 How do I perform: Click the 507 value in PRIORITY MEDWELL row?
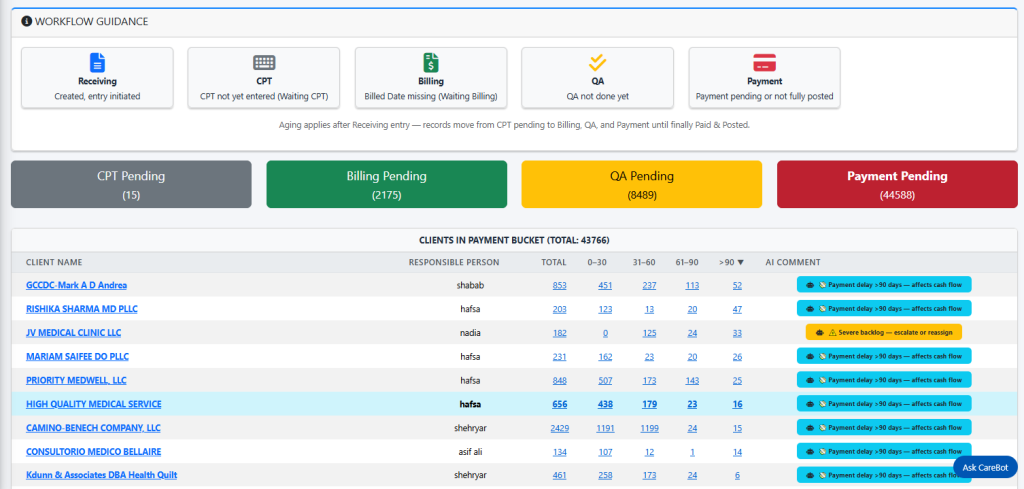[x=605, y=381]
